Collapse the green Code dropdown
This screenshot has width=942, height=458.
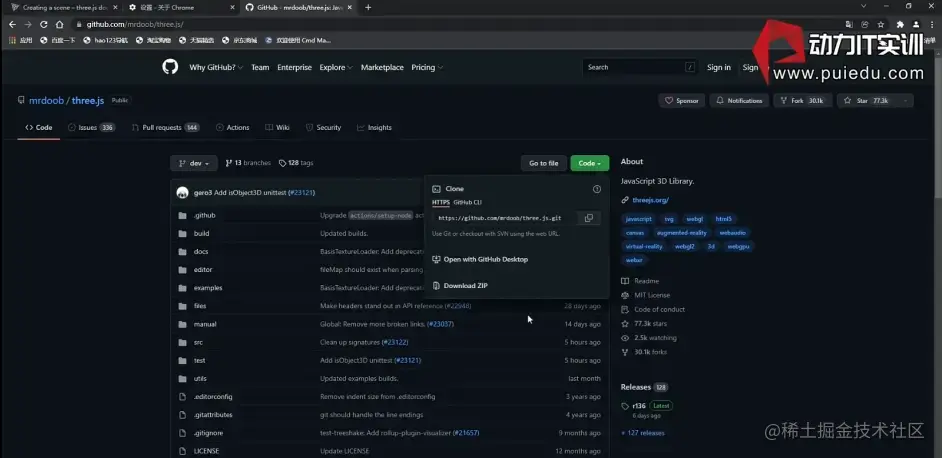(589, 163)
